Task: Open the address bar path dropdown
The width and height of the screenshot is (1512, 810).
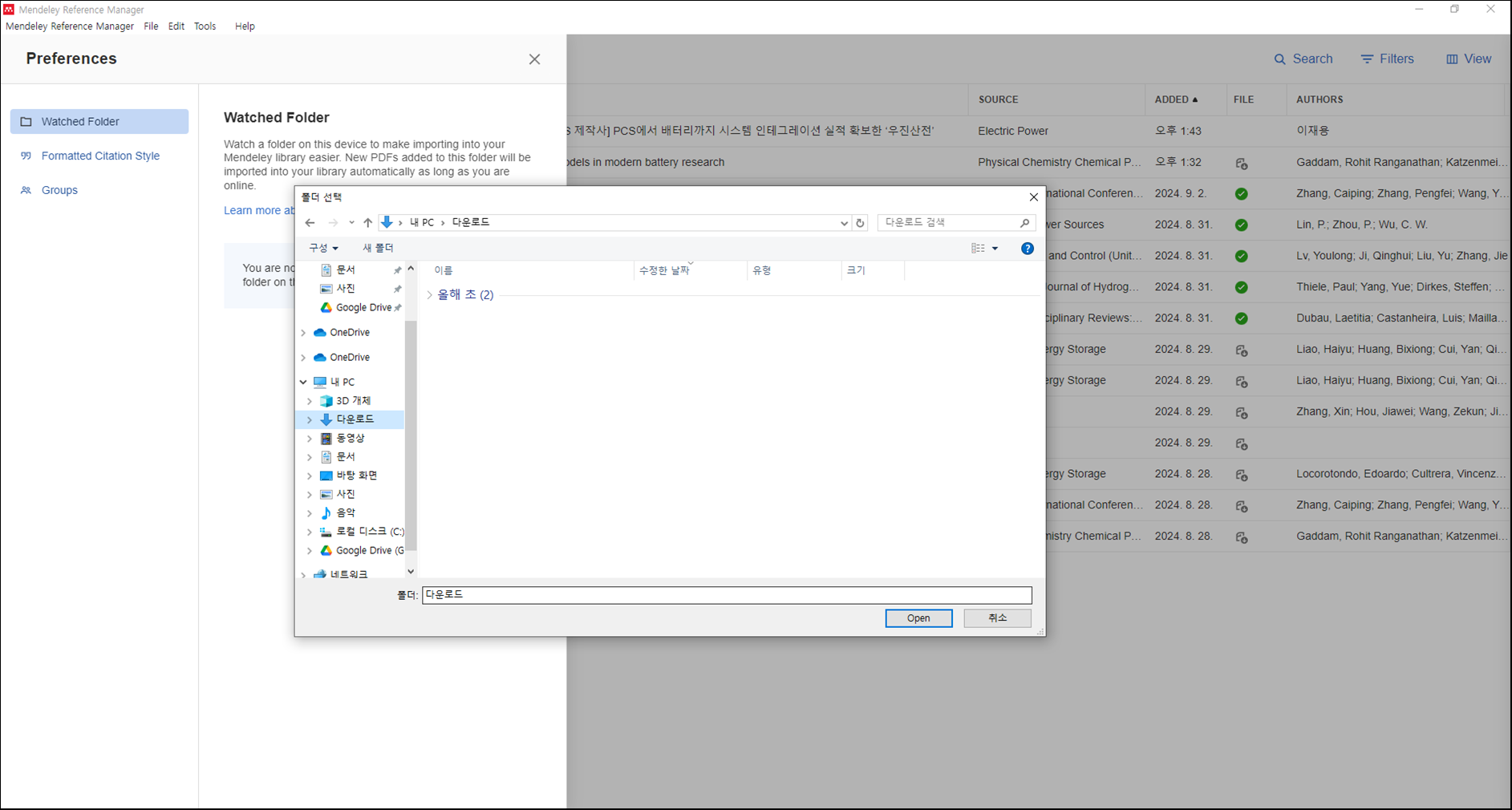Action: pos(844,223)
